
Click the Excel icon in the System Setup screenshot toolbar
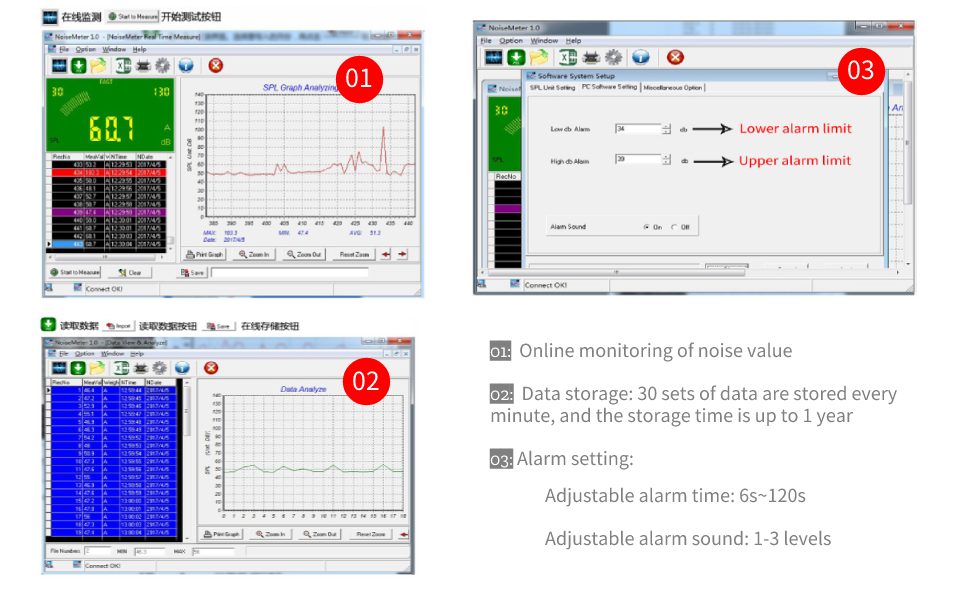pos(567,58)
